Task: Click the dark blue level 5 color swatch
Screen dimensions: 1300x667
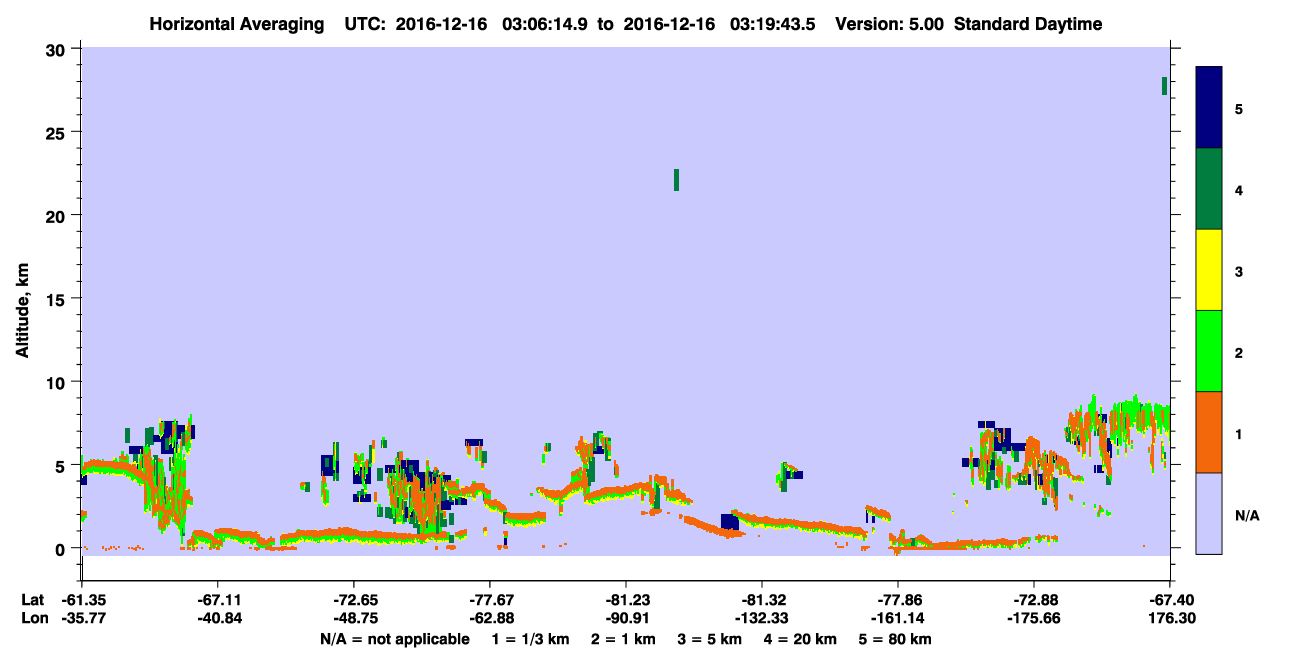Action: 1209,108
